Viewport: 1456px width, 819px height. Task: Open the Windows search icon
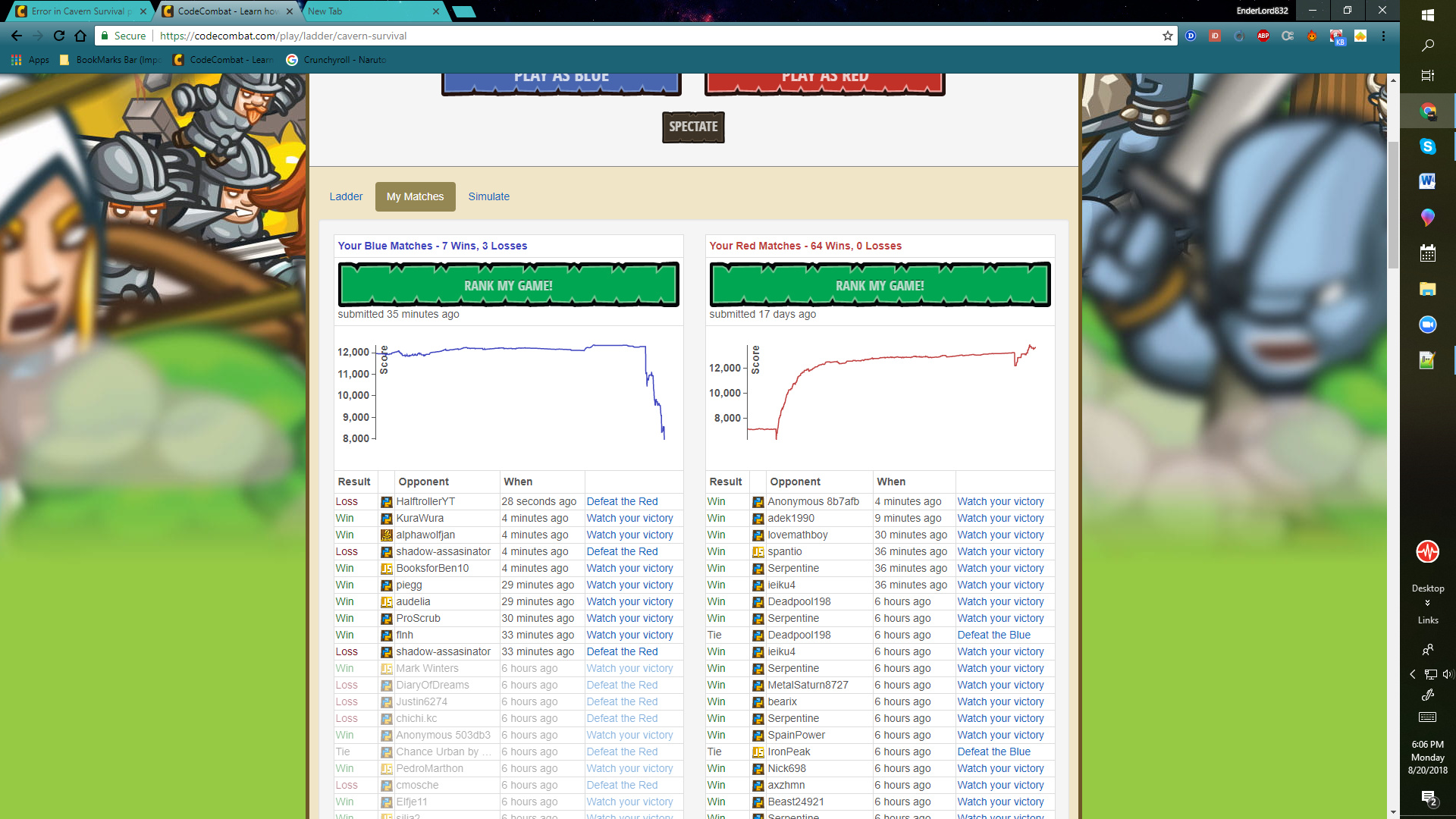(x=1428, y=45)
